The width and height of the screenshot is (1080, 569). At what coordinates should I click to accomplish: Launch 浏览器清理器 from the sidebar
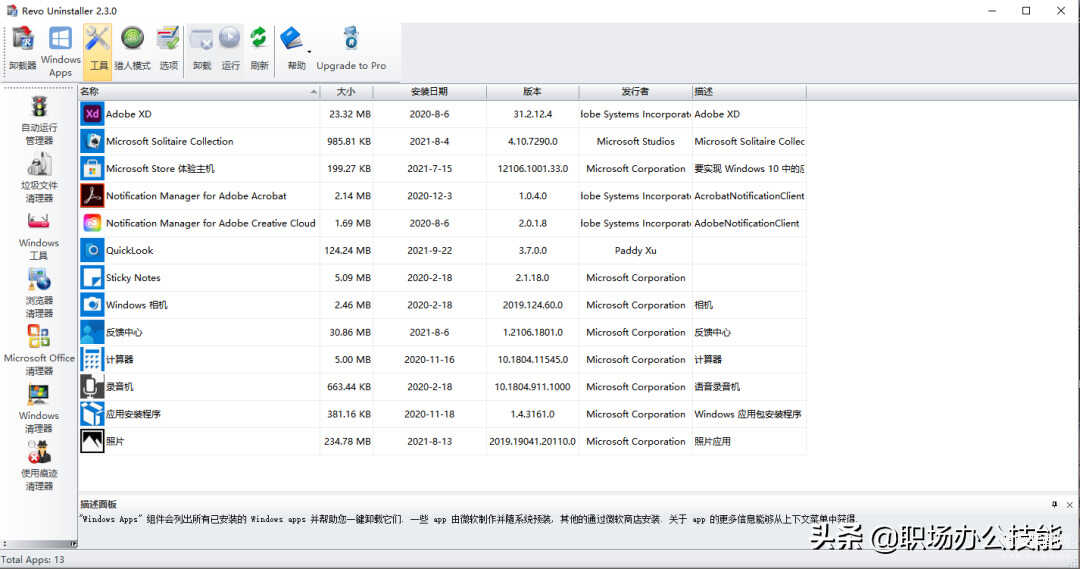39,293
